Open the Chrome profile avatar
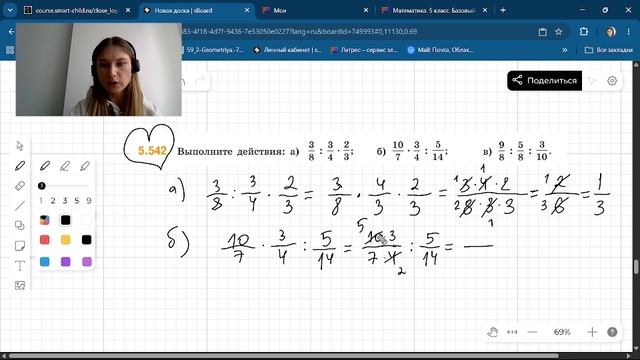The image size is (640, 360). (x=611, y=31)
